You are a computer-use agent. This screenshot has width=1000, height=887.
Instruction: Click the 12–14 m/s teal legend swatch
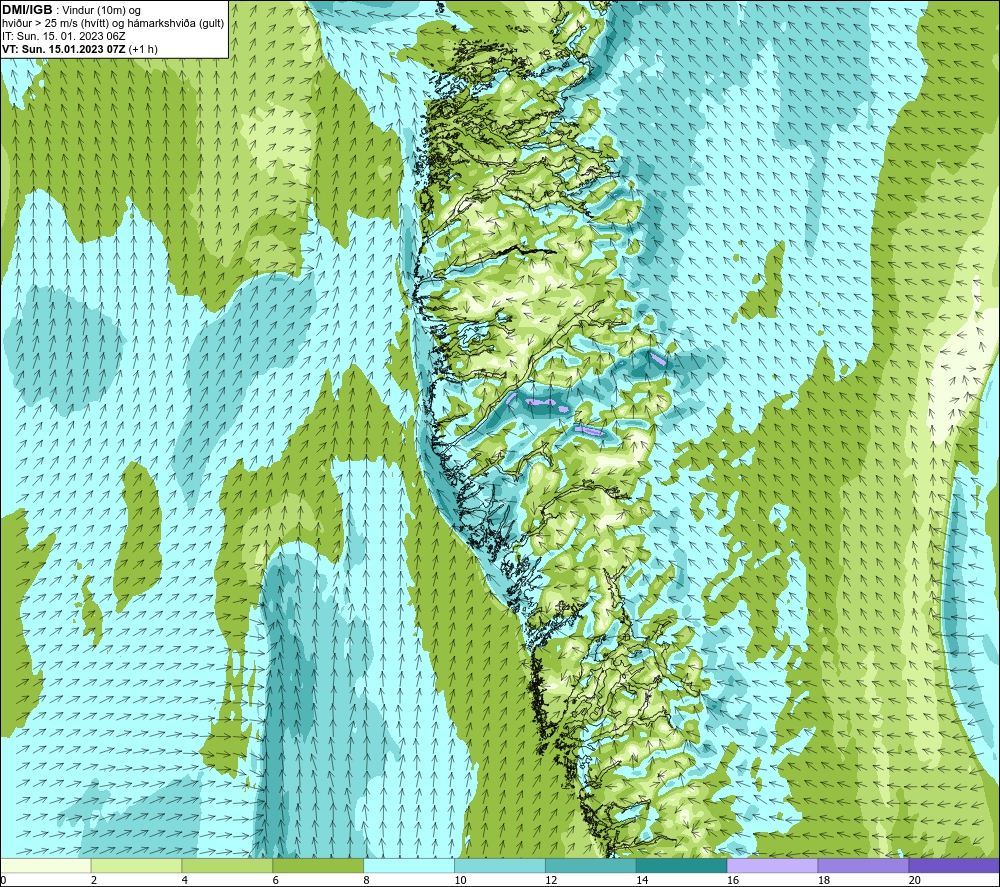coord(591,865)
